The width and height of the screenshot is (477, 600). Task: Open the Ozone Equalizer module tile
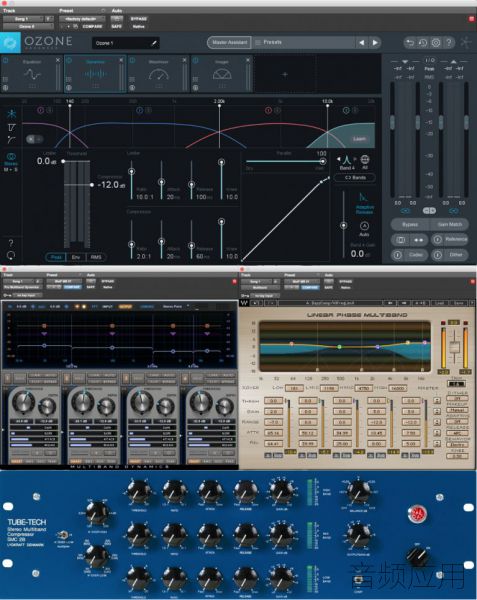coord(32,74)
